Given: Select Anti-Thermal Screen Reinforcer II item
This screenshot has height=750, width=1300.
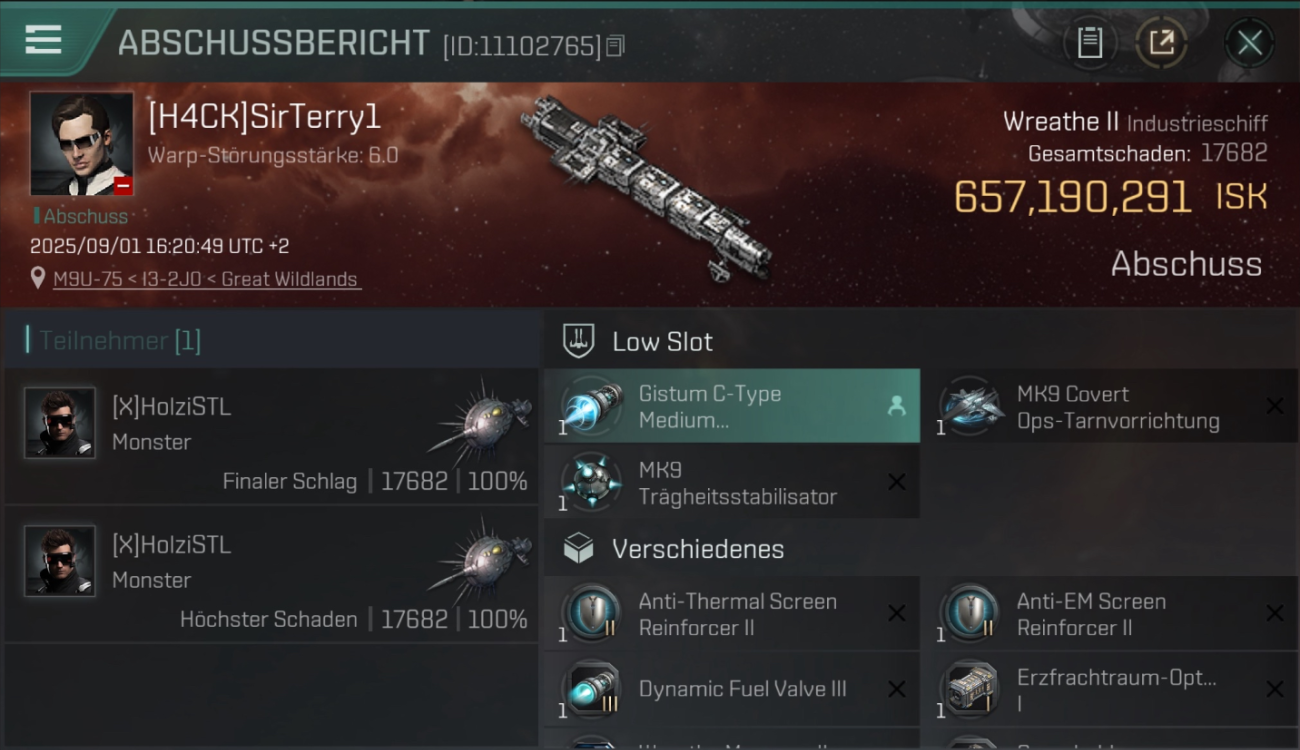Looking at the screenshot, I should pyautogui.click(x=732, y=614).
